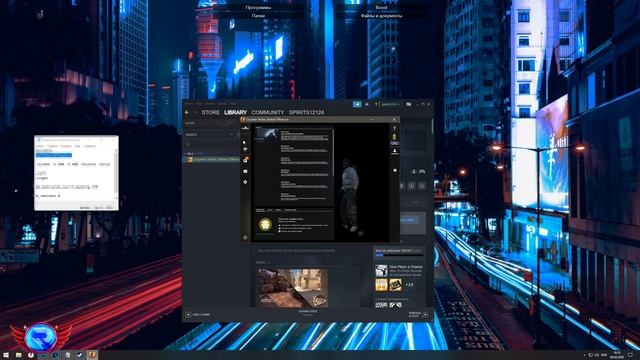This screenshot has width=640, height=360.
Task: Open the CS:GO screenshot in the activity feed
Action: pyautogui.click(x=292, y=288)
